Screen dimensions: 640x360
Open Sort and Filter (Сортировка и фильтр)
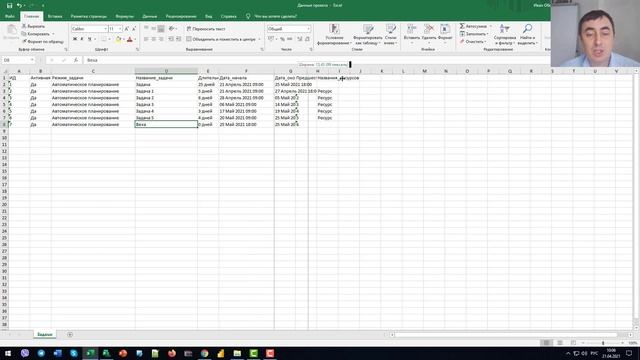pos(504,34)
